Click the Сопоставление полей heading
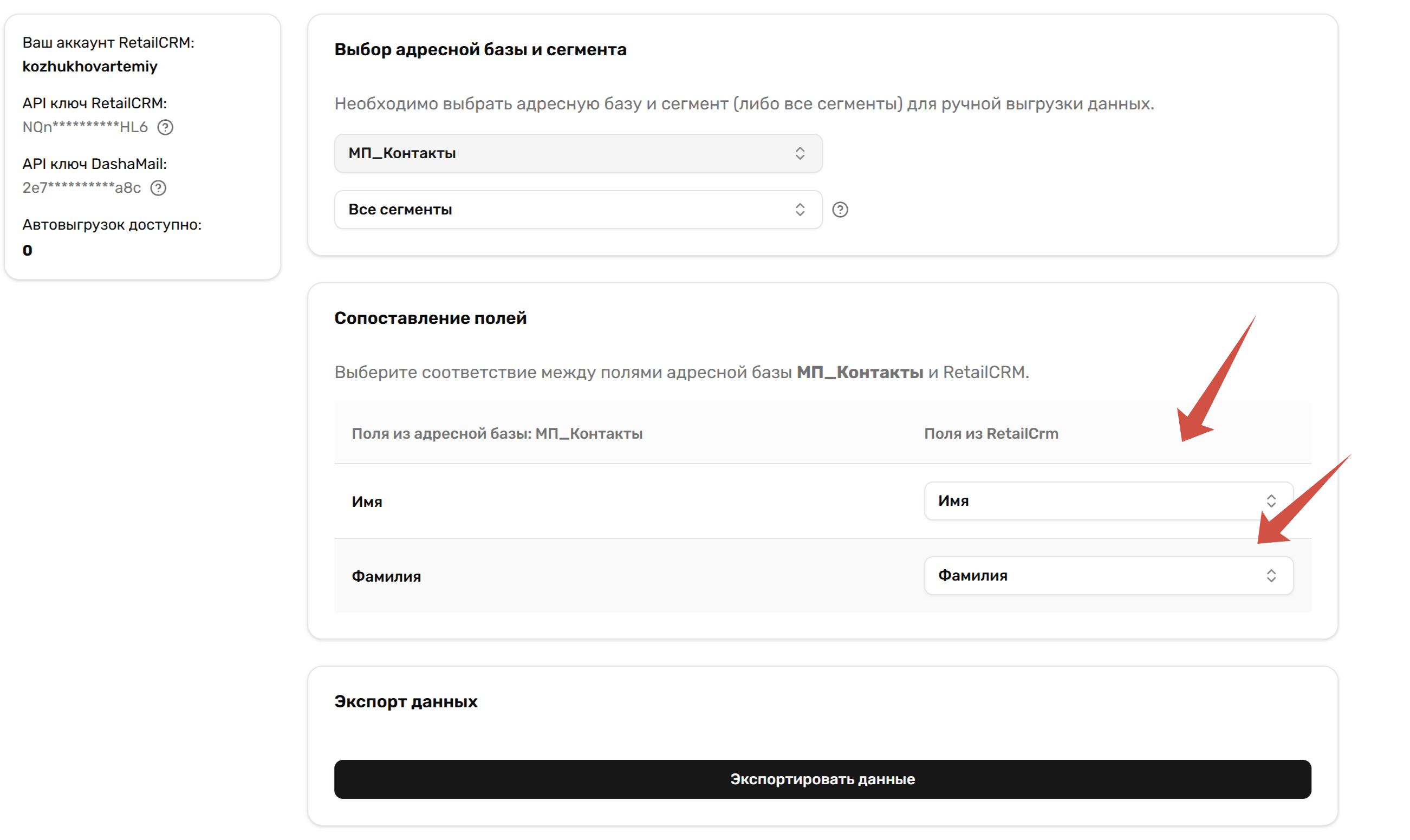The height and width of the screenshot is (840, 1410). tap(430, 318)
